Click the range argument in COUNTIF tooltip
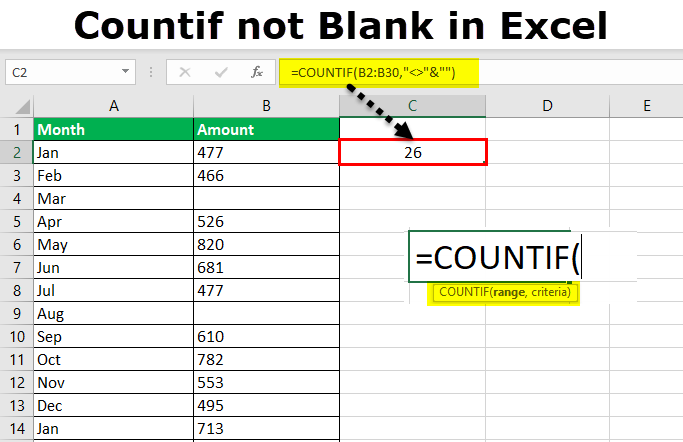The height and width of the screenshot is (442, 683). (509, 292)
